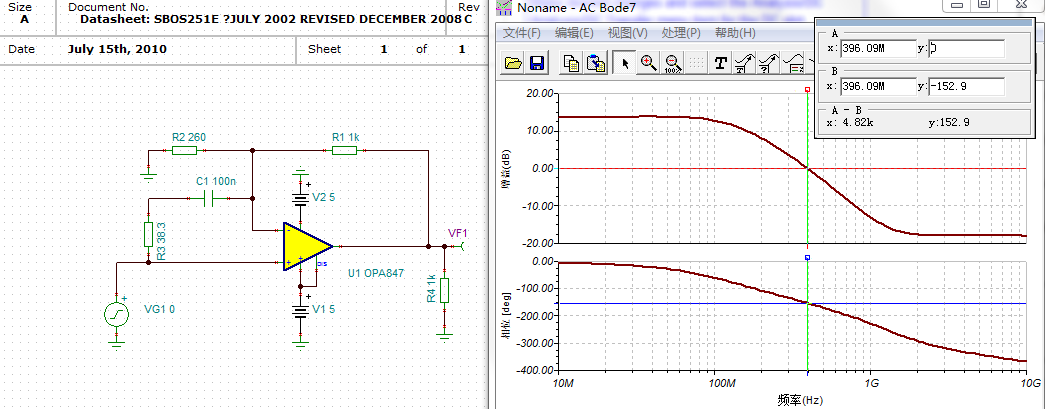1045x409 pixels.
Task: Open the 帮助(H) menu
Action: click(x=734, y=33)
